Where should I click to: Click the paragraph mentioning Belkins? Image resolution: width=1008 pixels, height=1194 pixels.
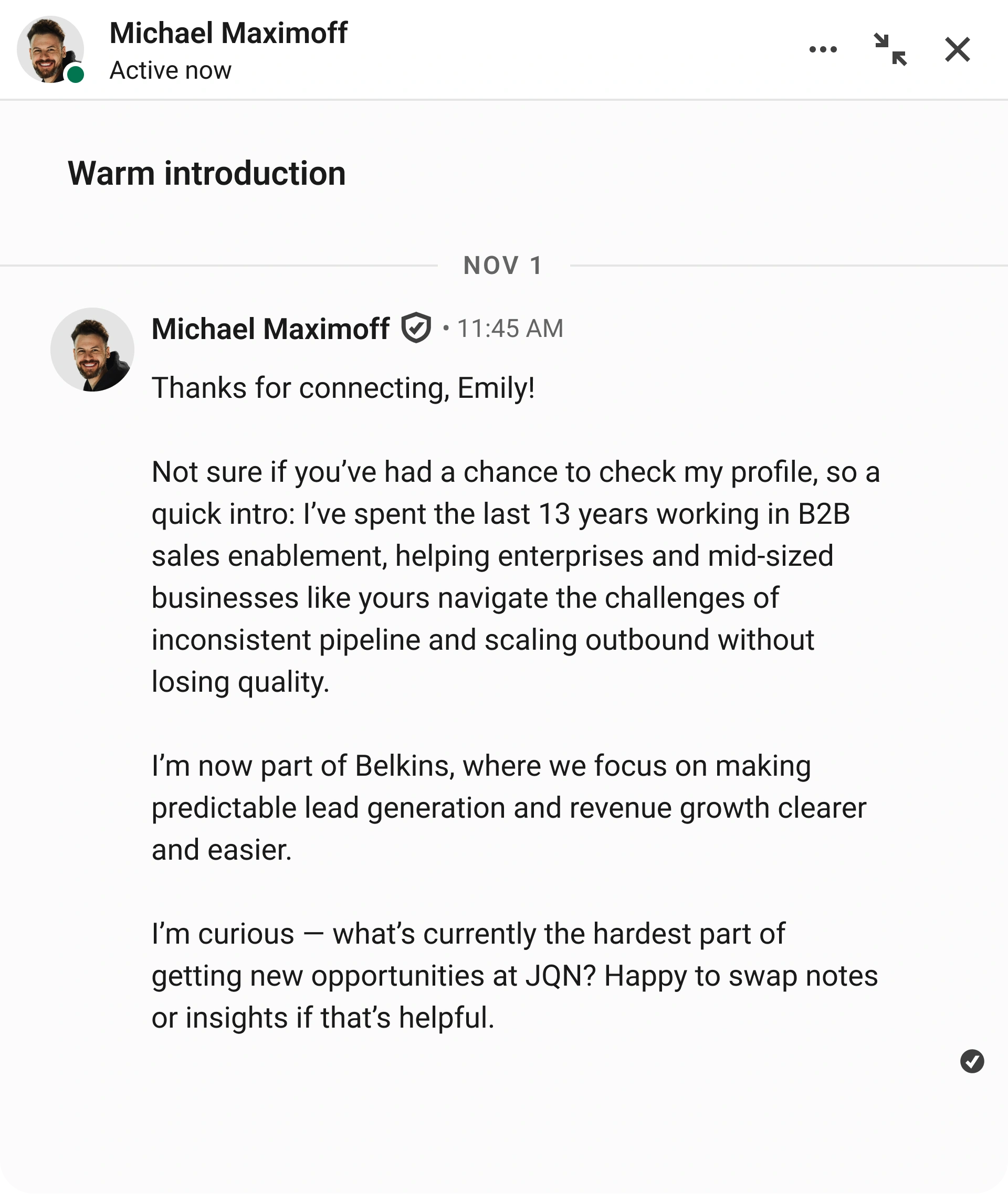(x=503, y=808)
